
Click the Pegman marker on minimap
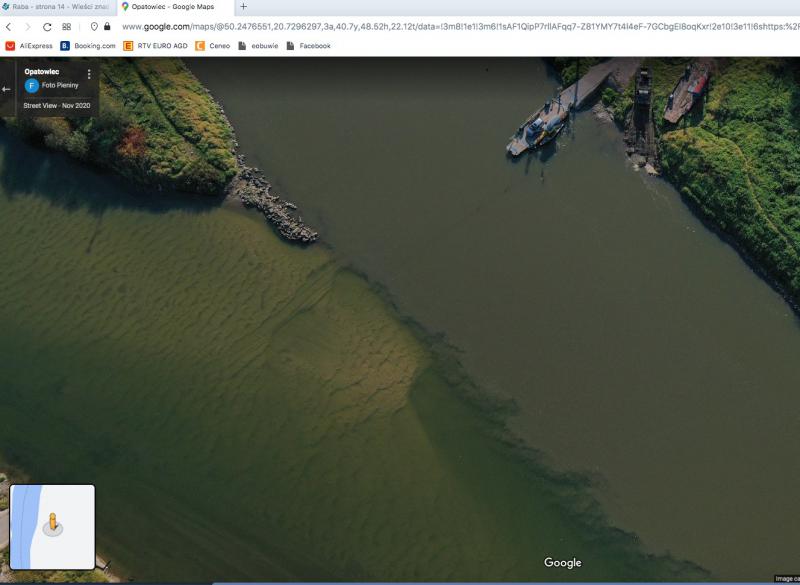point(53,524)
